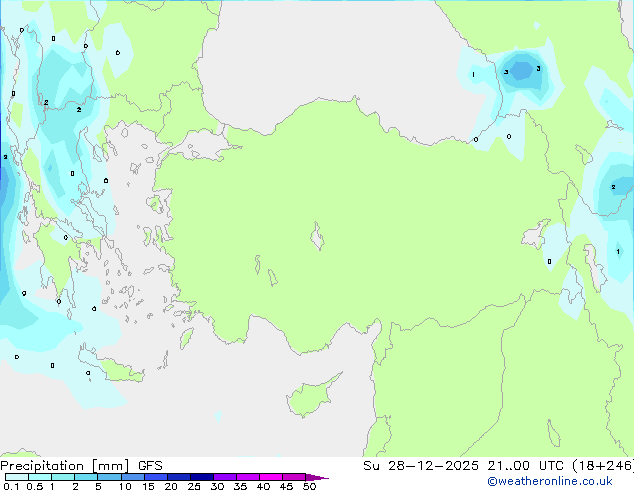
Task: Click the '45' legend scale label
Action: tap(286, 486)
